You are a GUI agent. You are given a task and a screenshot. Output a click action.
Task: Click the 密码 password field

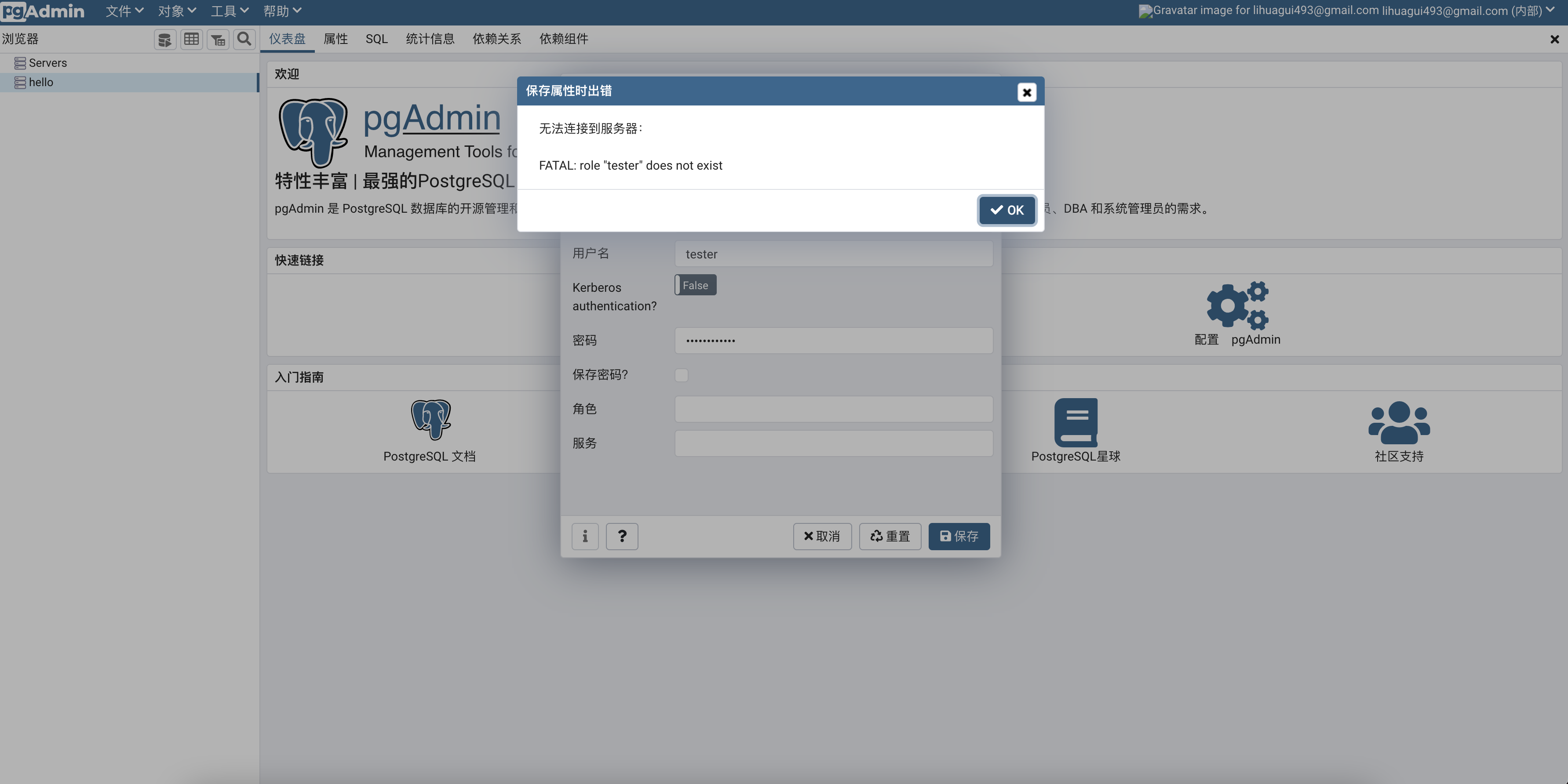click(833, 341)
